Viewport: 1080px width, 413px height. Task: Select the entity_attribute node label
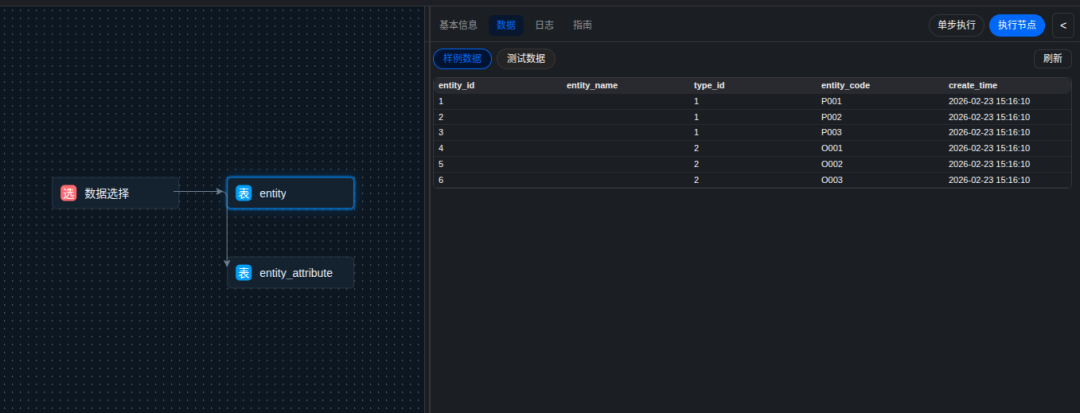point(296,273)
